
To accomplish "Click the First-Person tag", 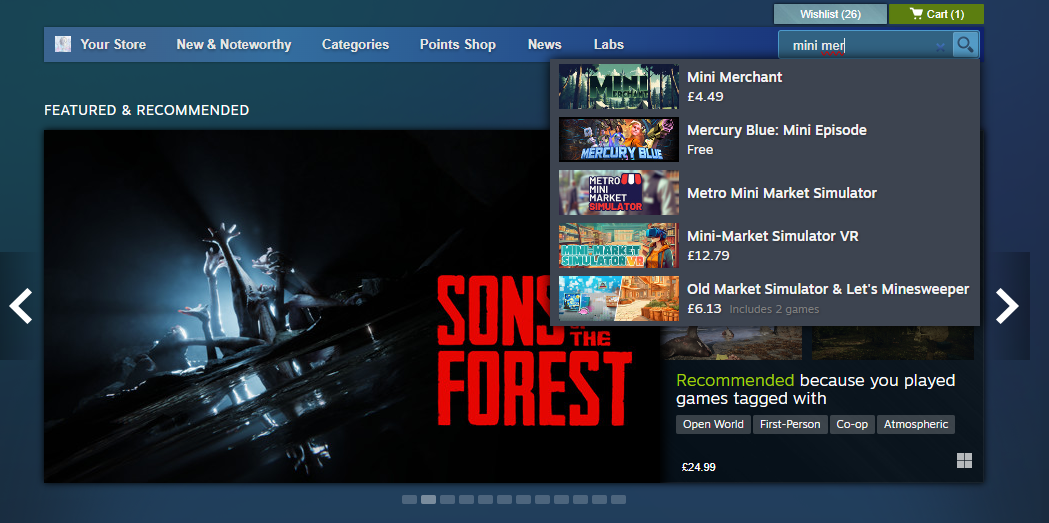I will coord(790,424).
